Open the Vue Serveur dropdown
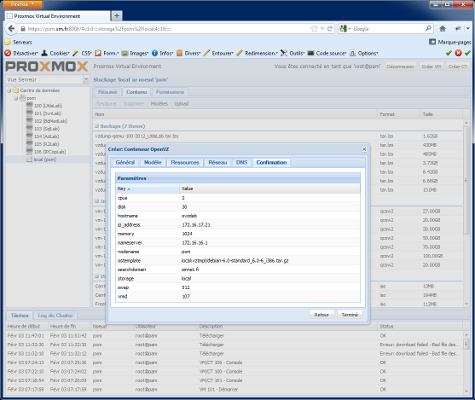This screenshot has width=475, height=400. coord(48,79)
